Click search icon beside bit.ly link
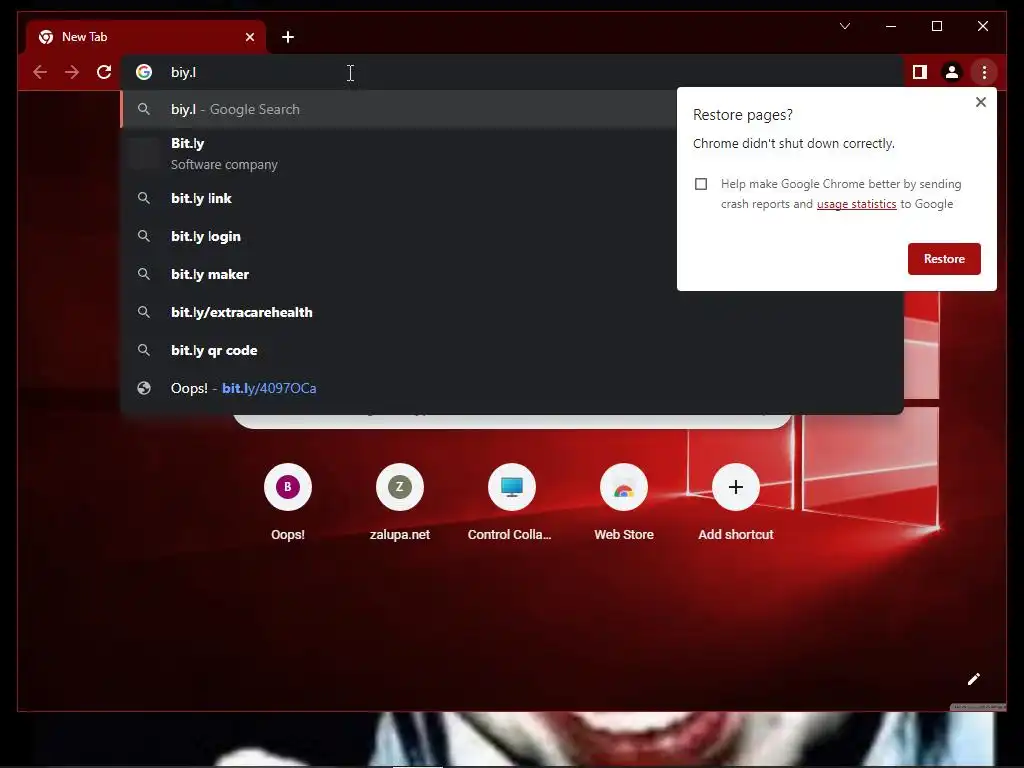The height and width of the screenshot is (768, 1024). (144, 198)
